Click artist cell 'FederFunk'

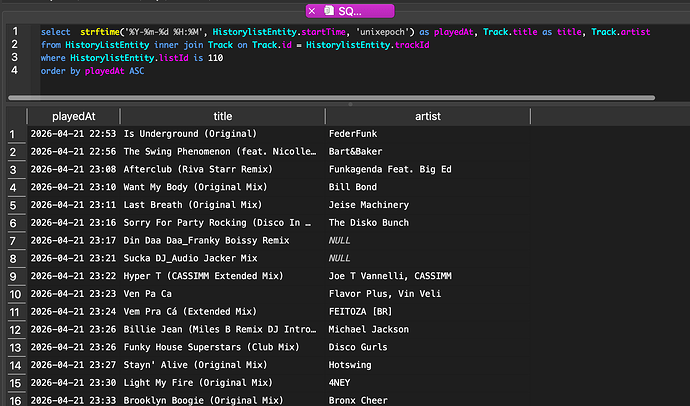pyautogui.click(x=428, y=134)
